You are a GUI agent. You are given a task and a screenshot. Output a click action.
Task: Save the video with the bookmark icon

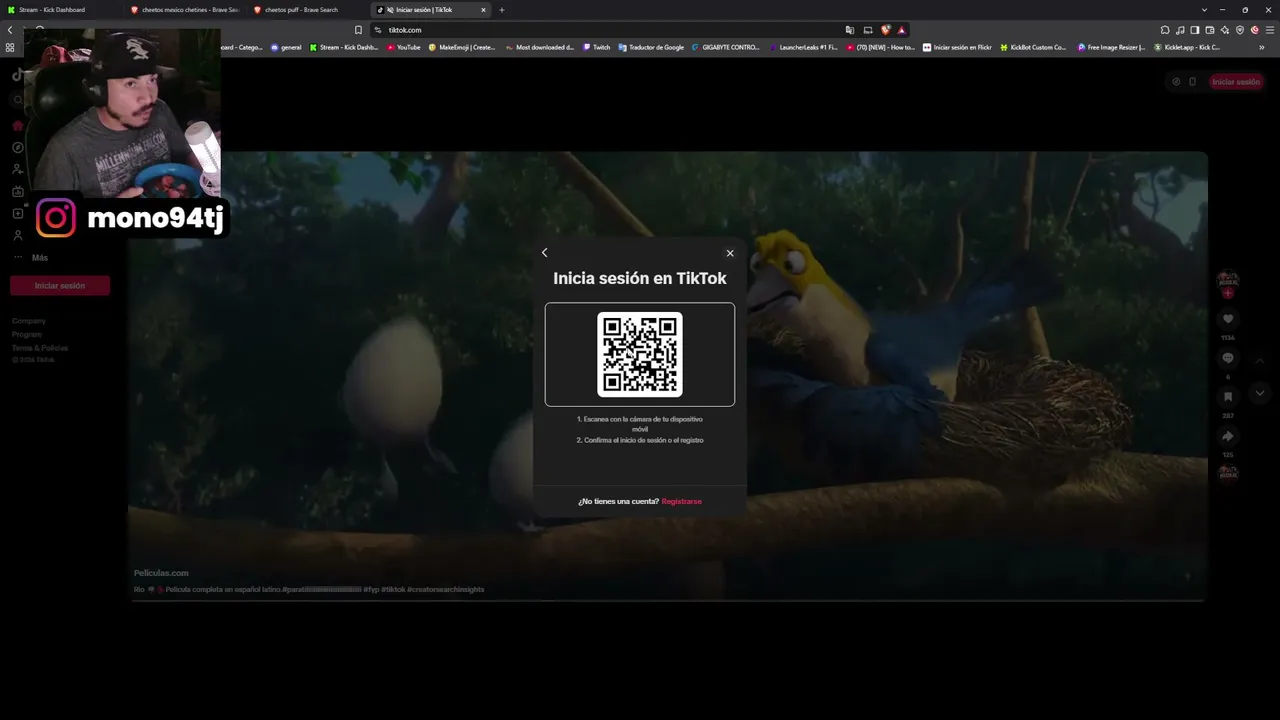coord(1228,397)
